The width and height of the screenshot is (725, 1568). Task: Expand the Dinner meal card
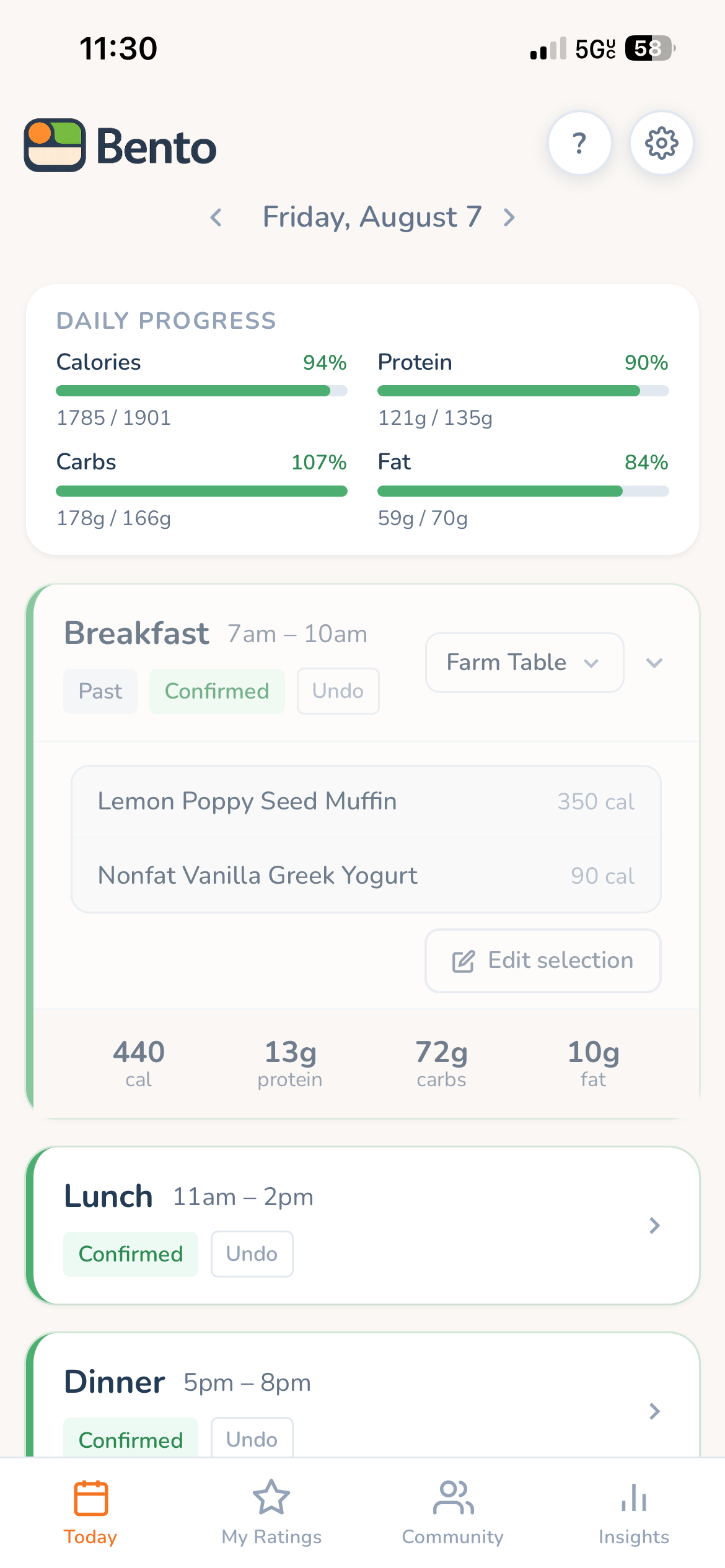click(654, 1411)
